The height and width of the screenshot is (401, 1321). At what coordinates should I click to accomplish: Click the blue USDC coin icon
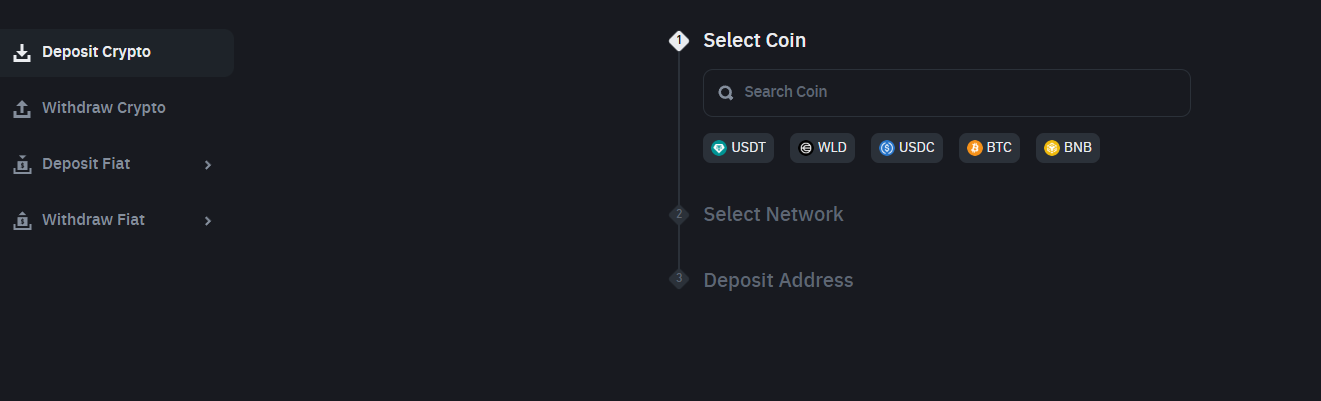[x=886, y=148]
